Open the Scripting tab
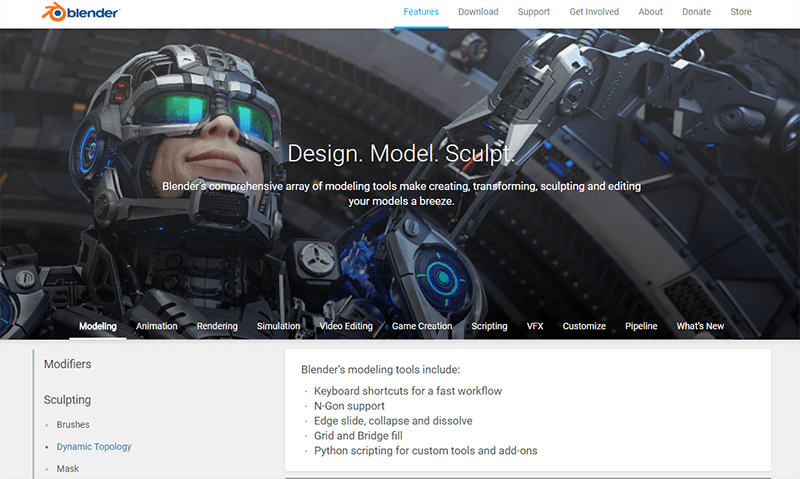The width and height of the screenshot is (800, 479). [489, 326]
